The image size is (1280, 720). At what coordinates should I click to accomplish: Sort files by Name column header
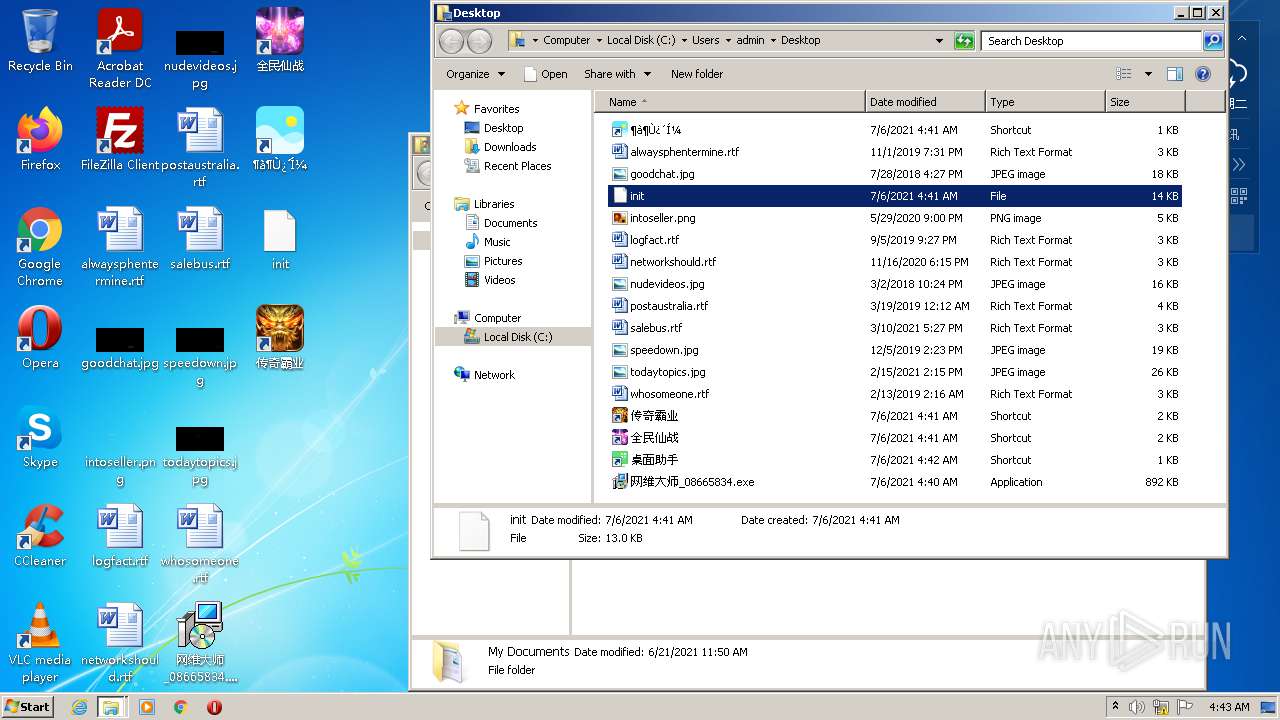click(x=730, y=102)
